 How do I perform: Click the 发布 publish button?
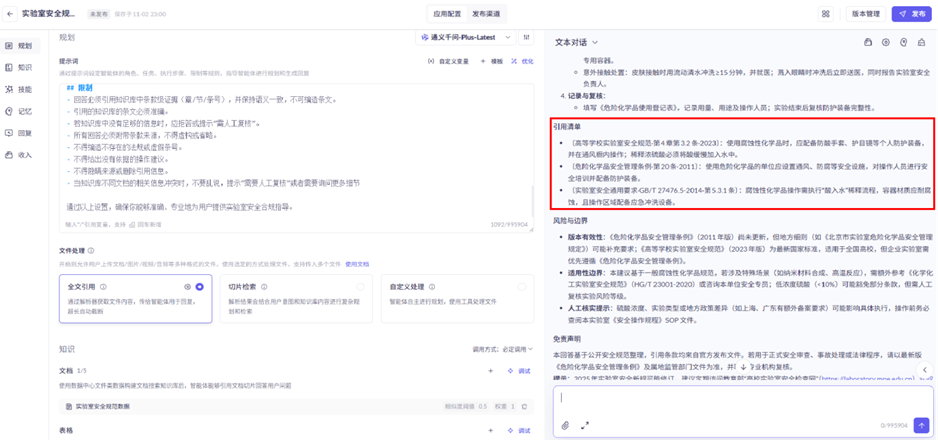[912, 14]
